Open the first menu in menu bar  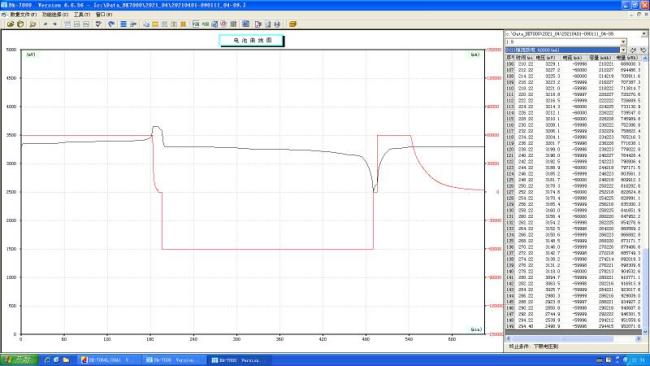pos(23,15)
